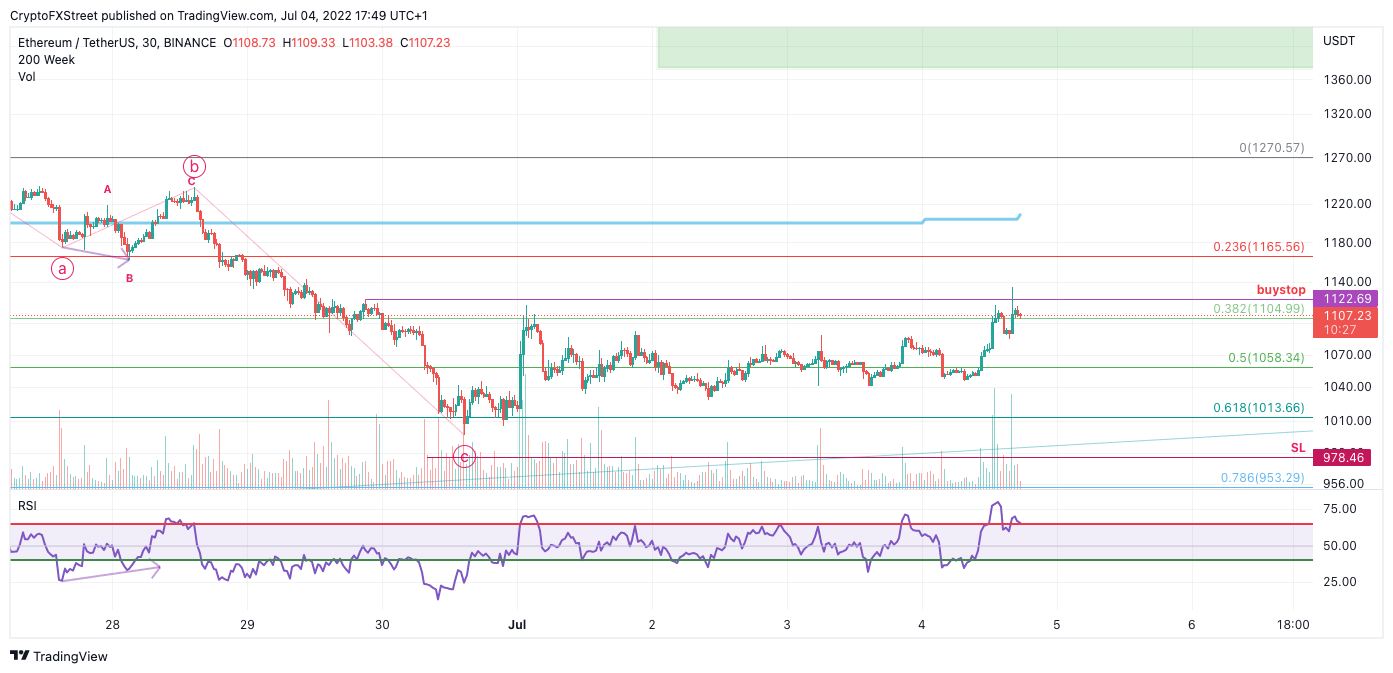Toggle the Vol indicator in the legend

(x=27, y=77)
